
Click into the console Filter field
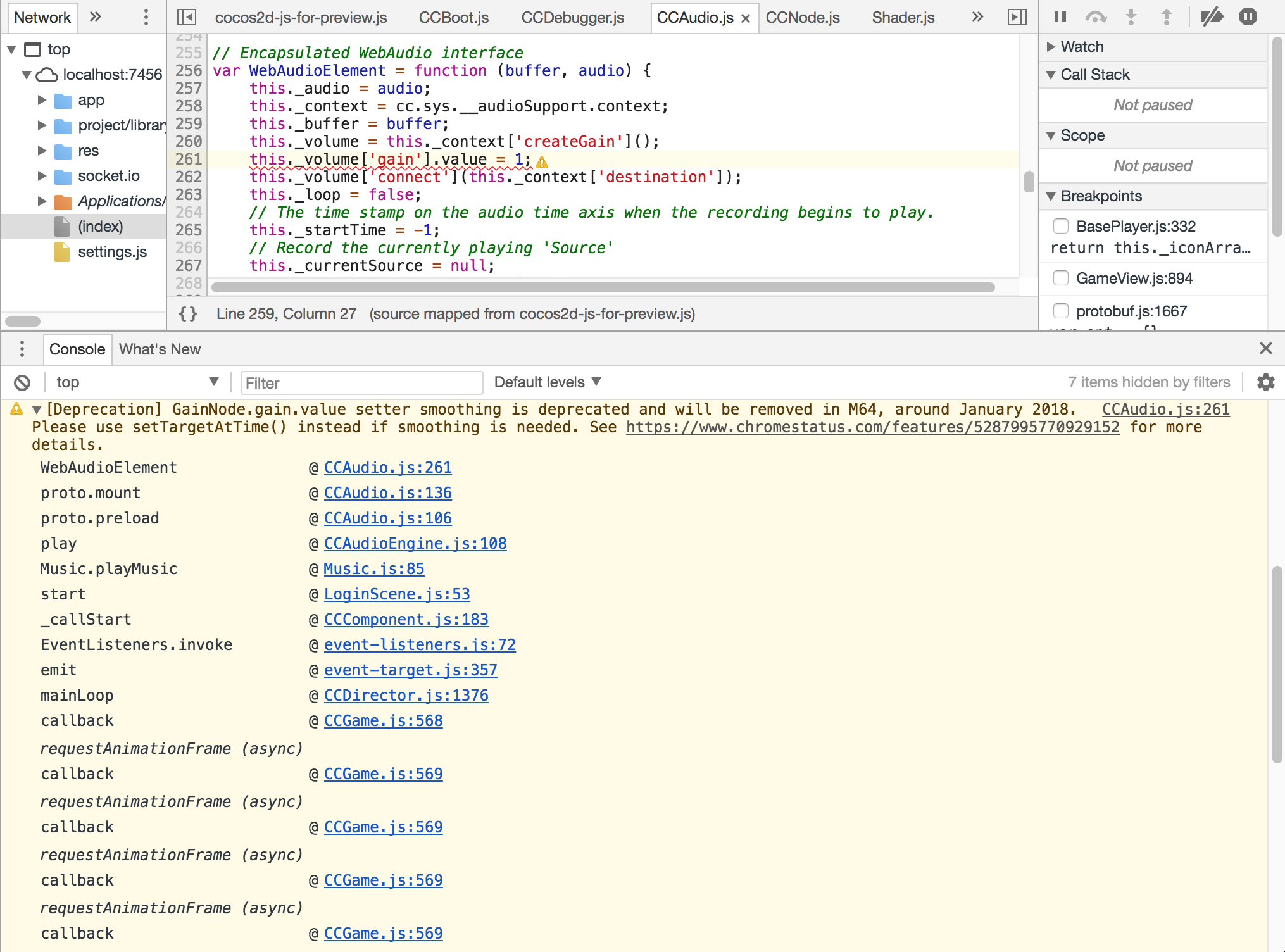click(361, 383)
